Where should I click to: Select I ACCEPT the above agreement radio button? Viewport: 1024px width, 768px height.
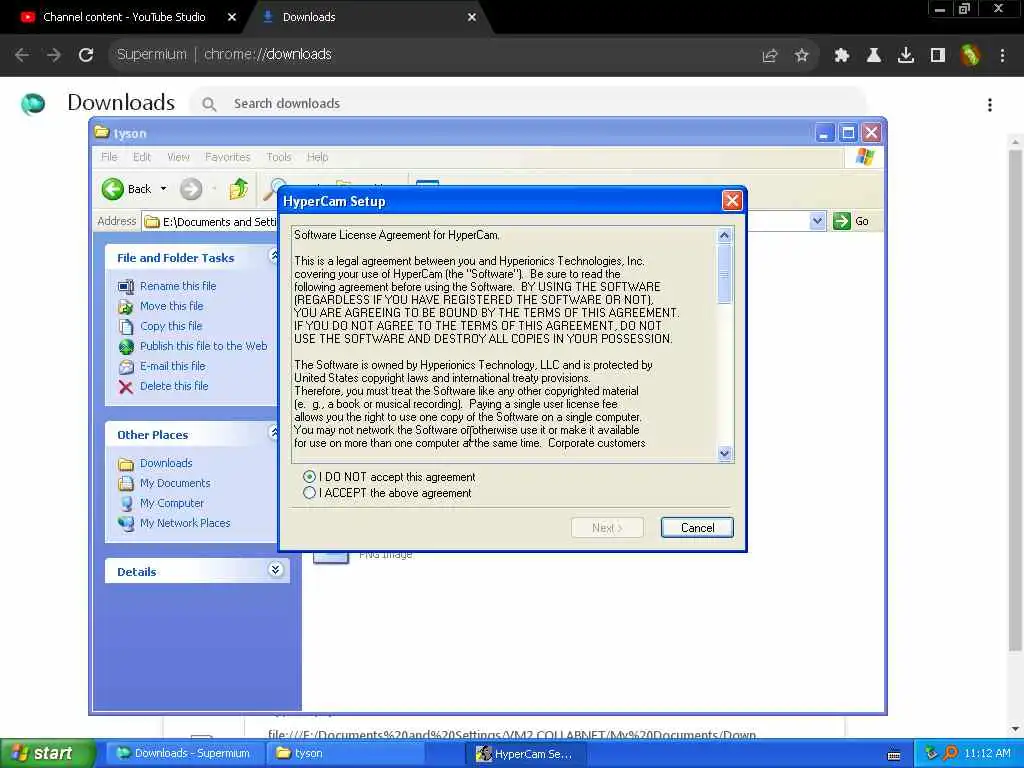(310, 493)
